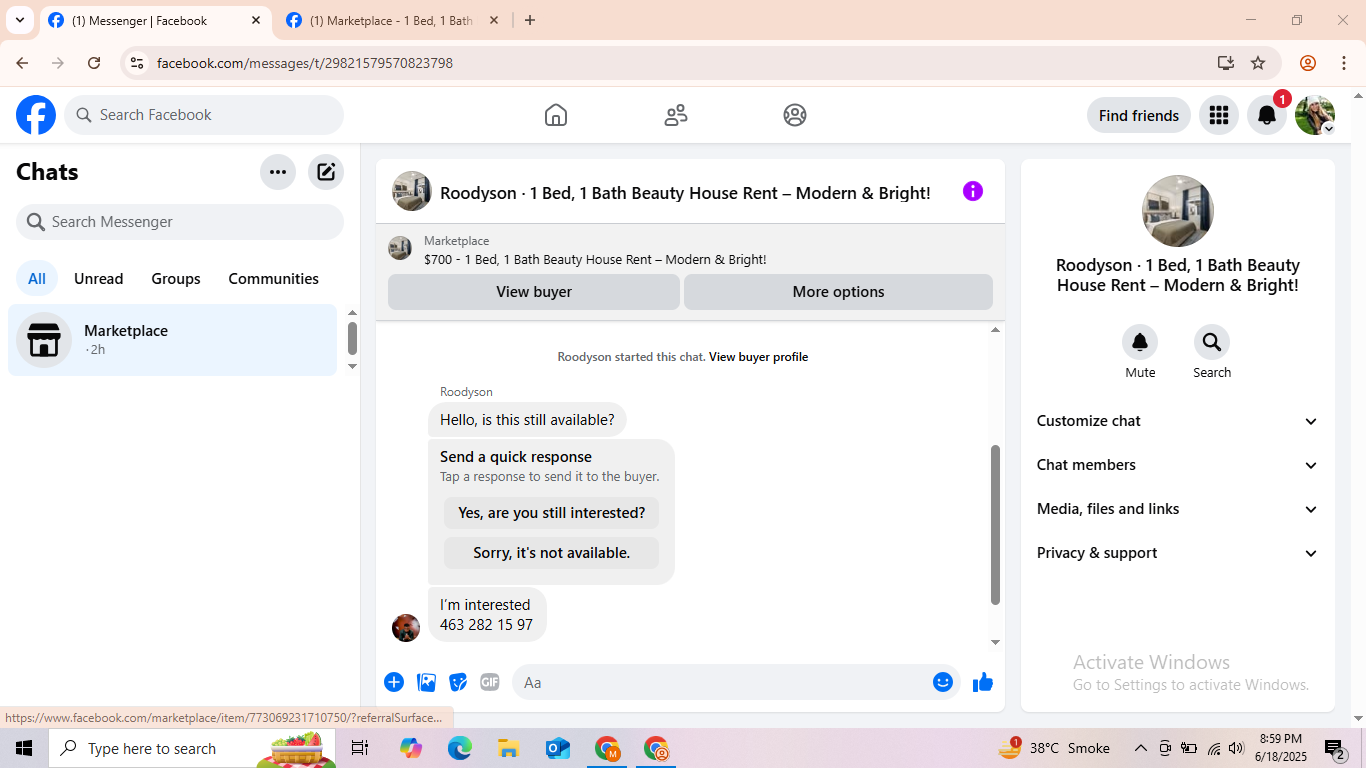Send quick reply 'Yes, are you still interested?'
The width and height of the screenshot is (1366, 768).
point(552,513)
